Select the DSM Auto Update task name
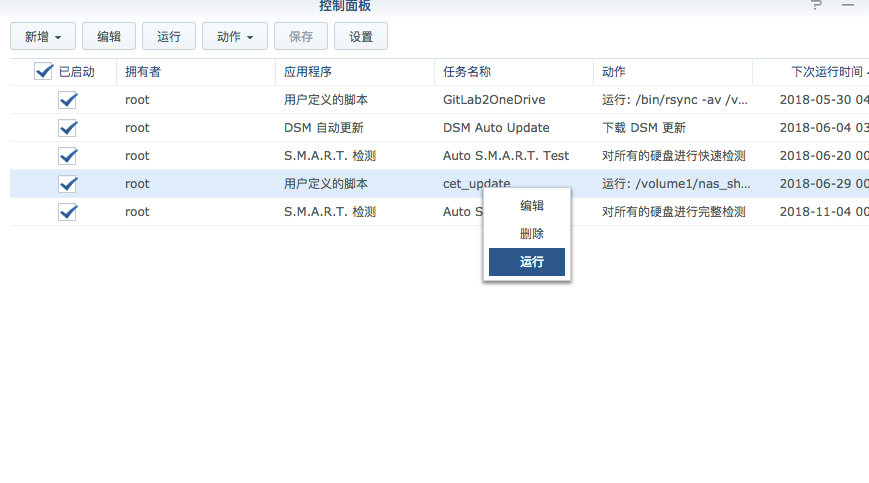Image resolution: width=869 pixels, height=483 pixels. (496, 128)
